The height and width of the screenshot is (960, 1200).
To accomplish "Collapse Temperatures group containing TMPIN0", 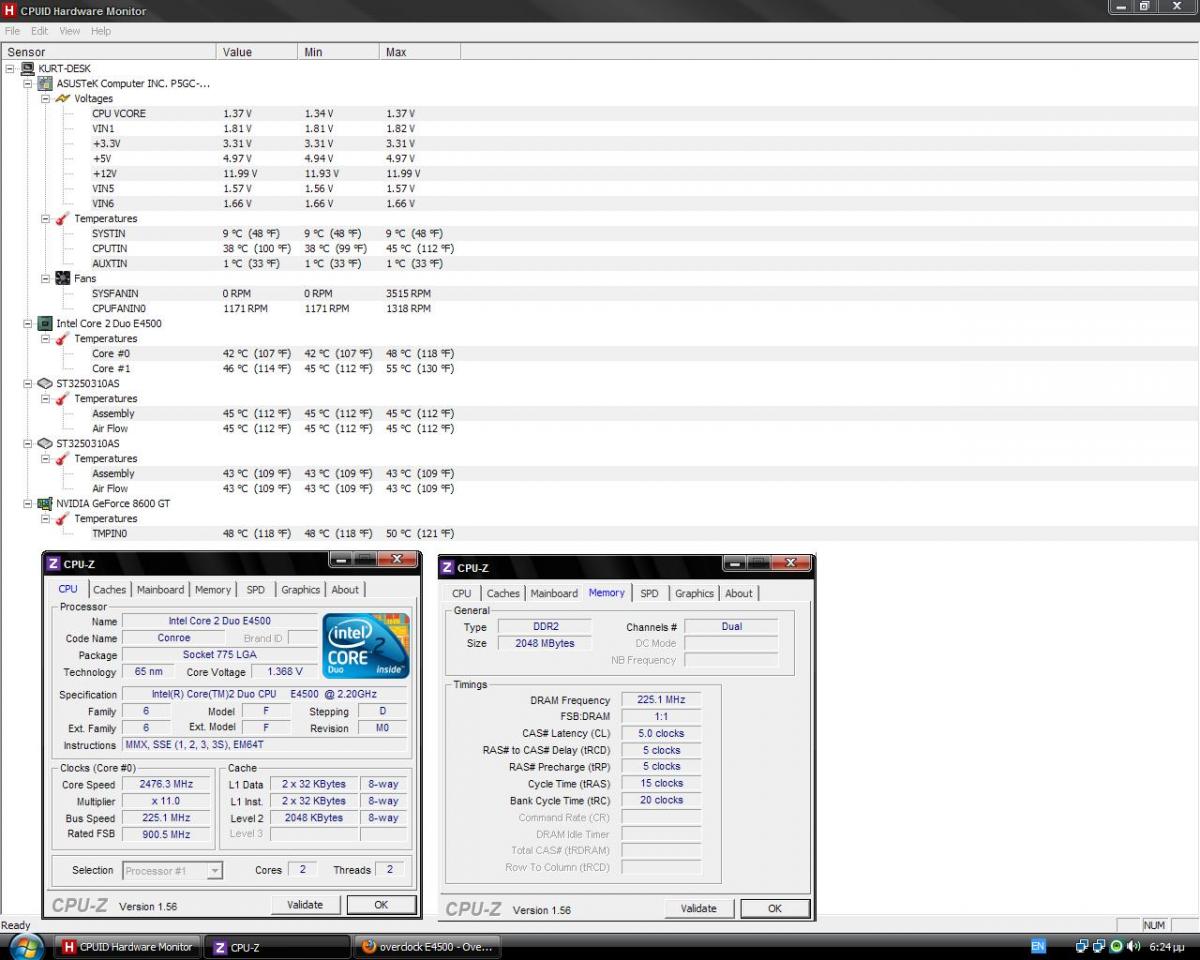I will pos(45,518).
